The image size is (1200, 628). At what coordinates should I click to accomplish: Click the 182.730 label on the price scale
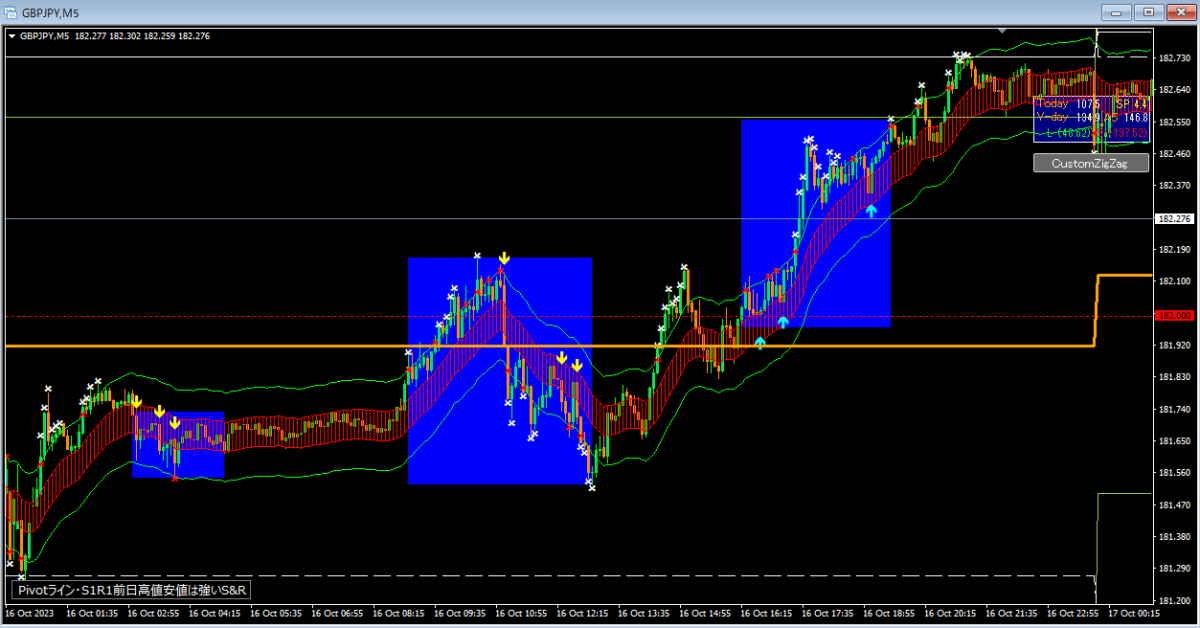(x=1174, y=58)
